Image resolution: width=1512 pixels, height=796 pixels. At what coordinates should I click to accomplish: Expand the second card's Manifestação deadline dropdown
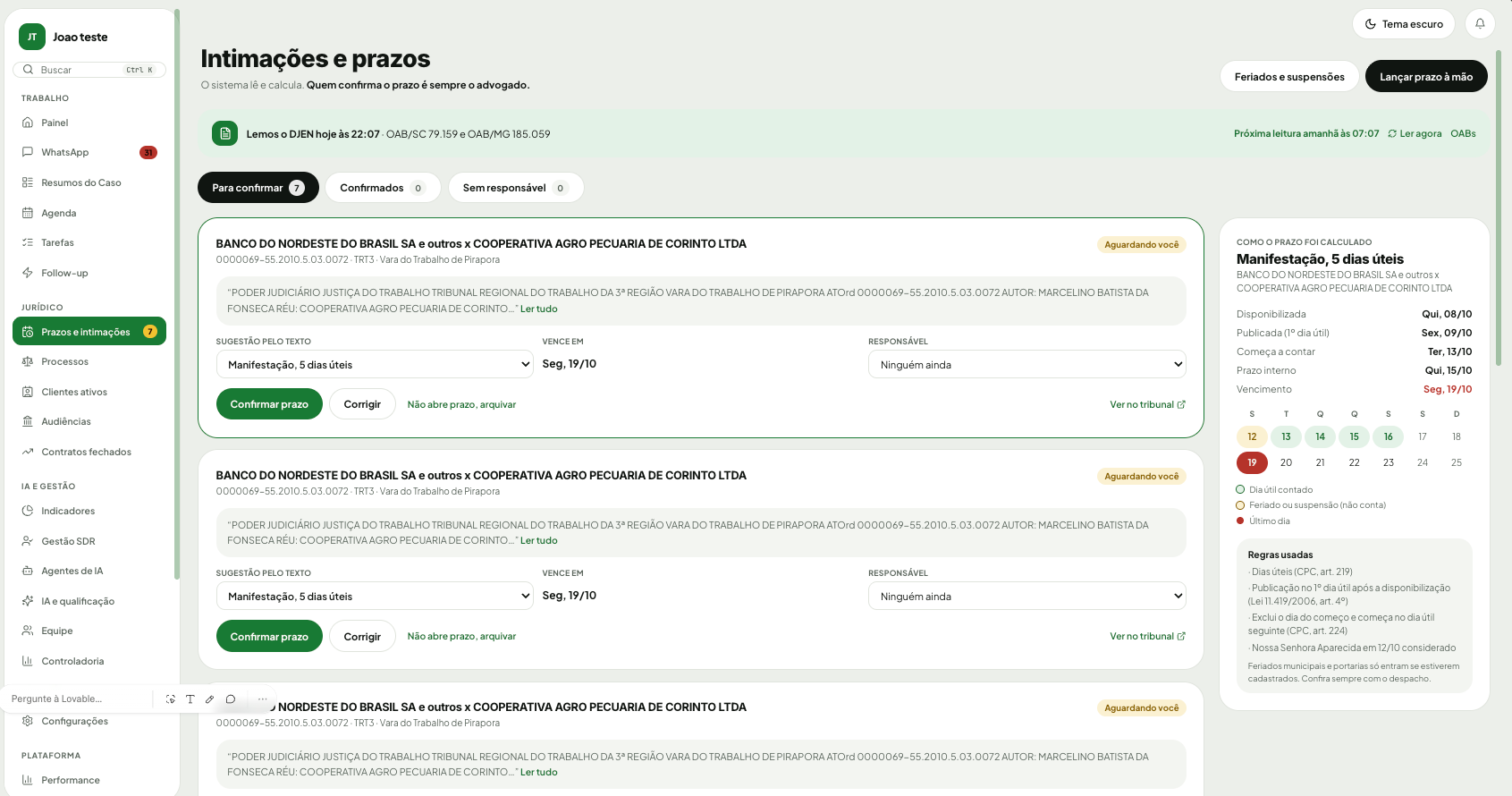tap(376, 597)
